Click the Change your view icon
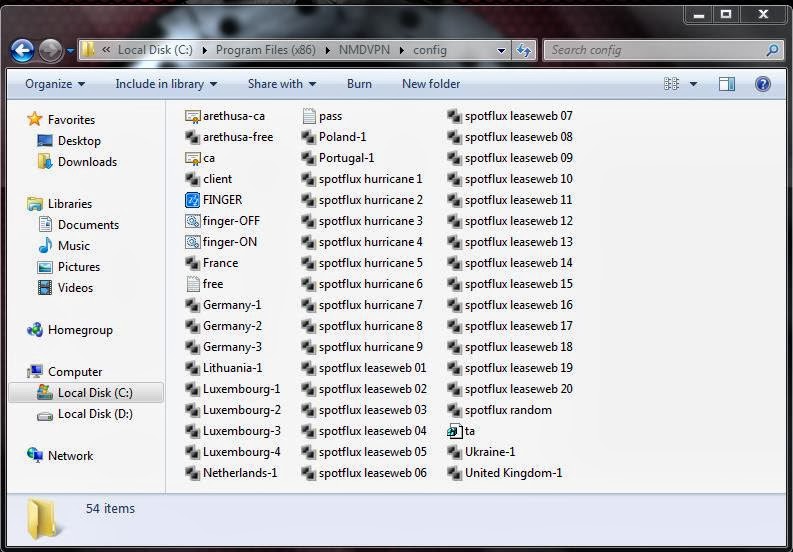The width and height of the screenshot is (793, 552). 671,84
